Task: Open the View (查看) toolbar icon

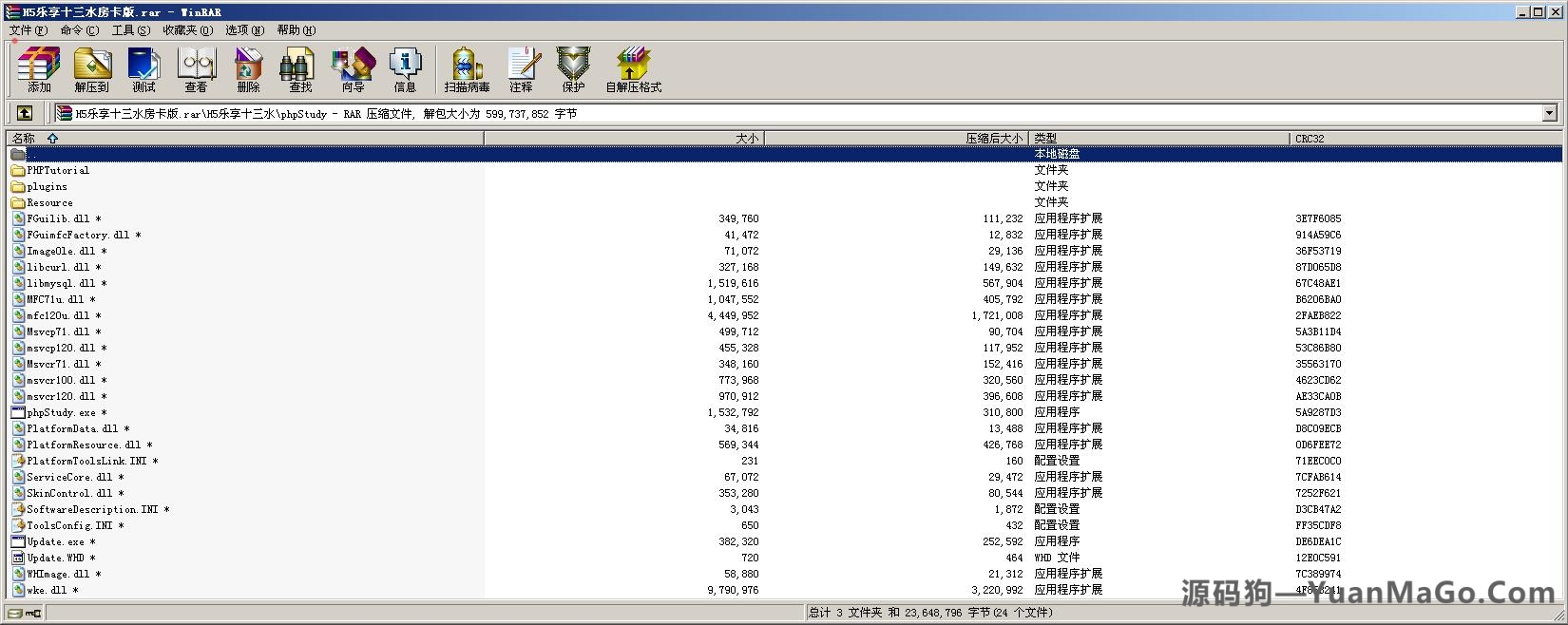Action: coord(196,69)
